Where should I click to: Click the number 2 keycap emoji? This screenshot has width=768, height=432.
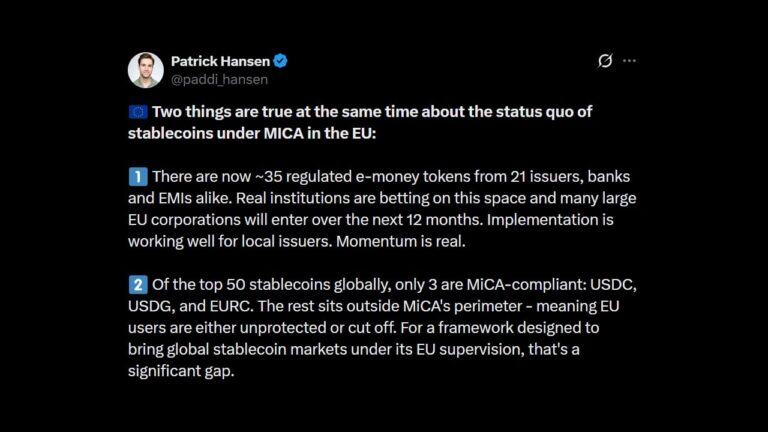(x=138, y=285)
